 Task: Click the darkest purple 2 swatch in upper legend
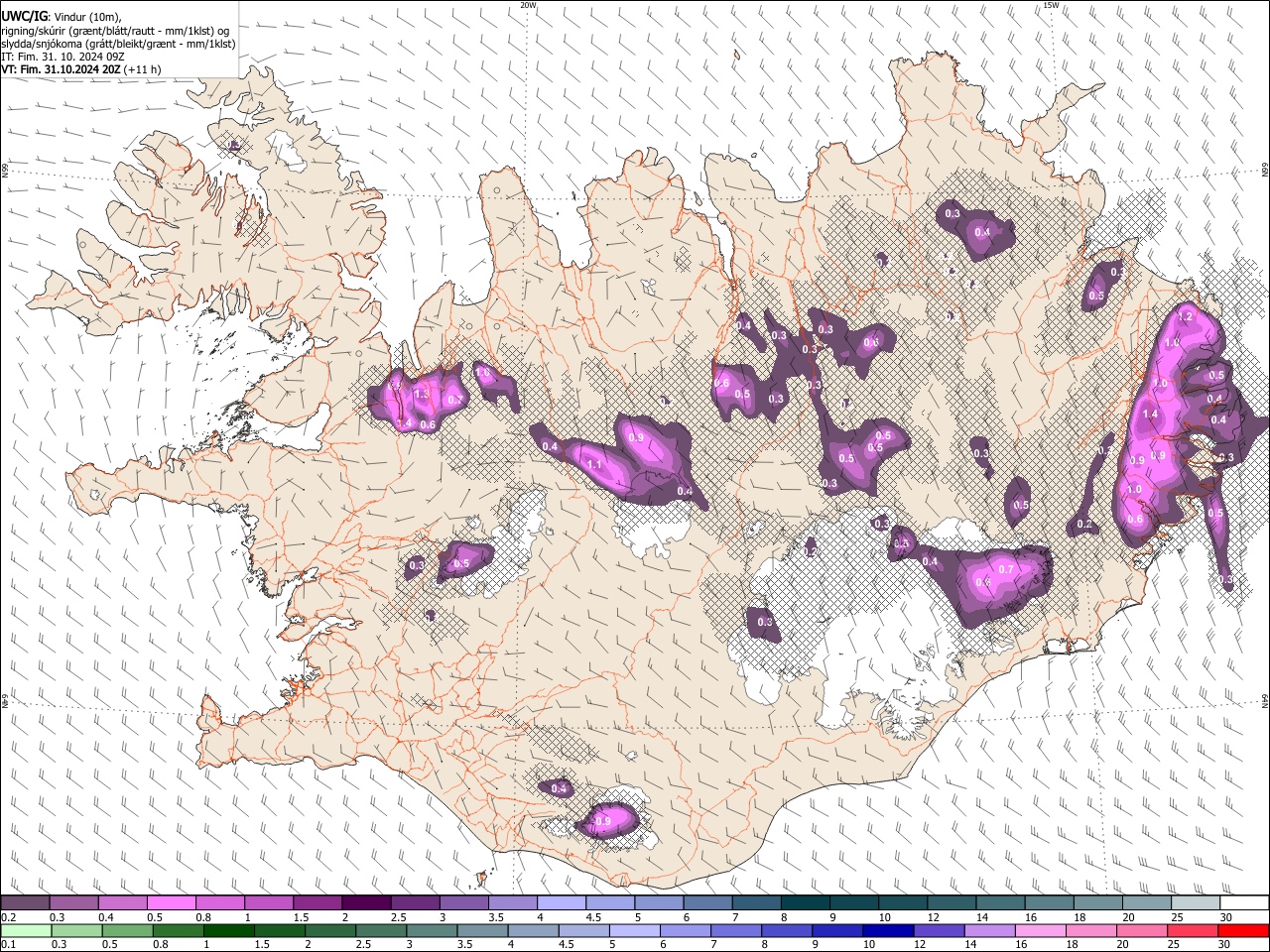pyautogui.click(x=366, y=903)
